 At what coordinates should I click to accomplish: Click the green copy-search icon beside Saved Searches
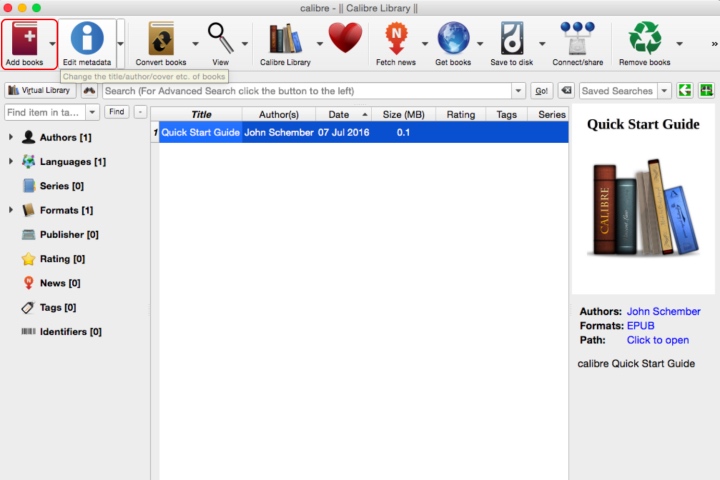point(685,90)
